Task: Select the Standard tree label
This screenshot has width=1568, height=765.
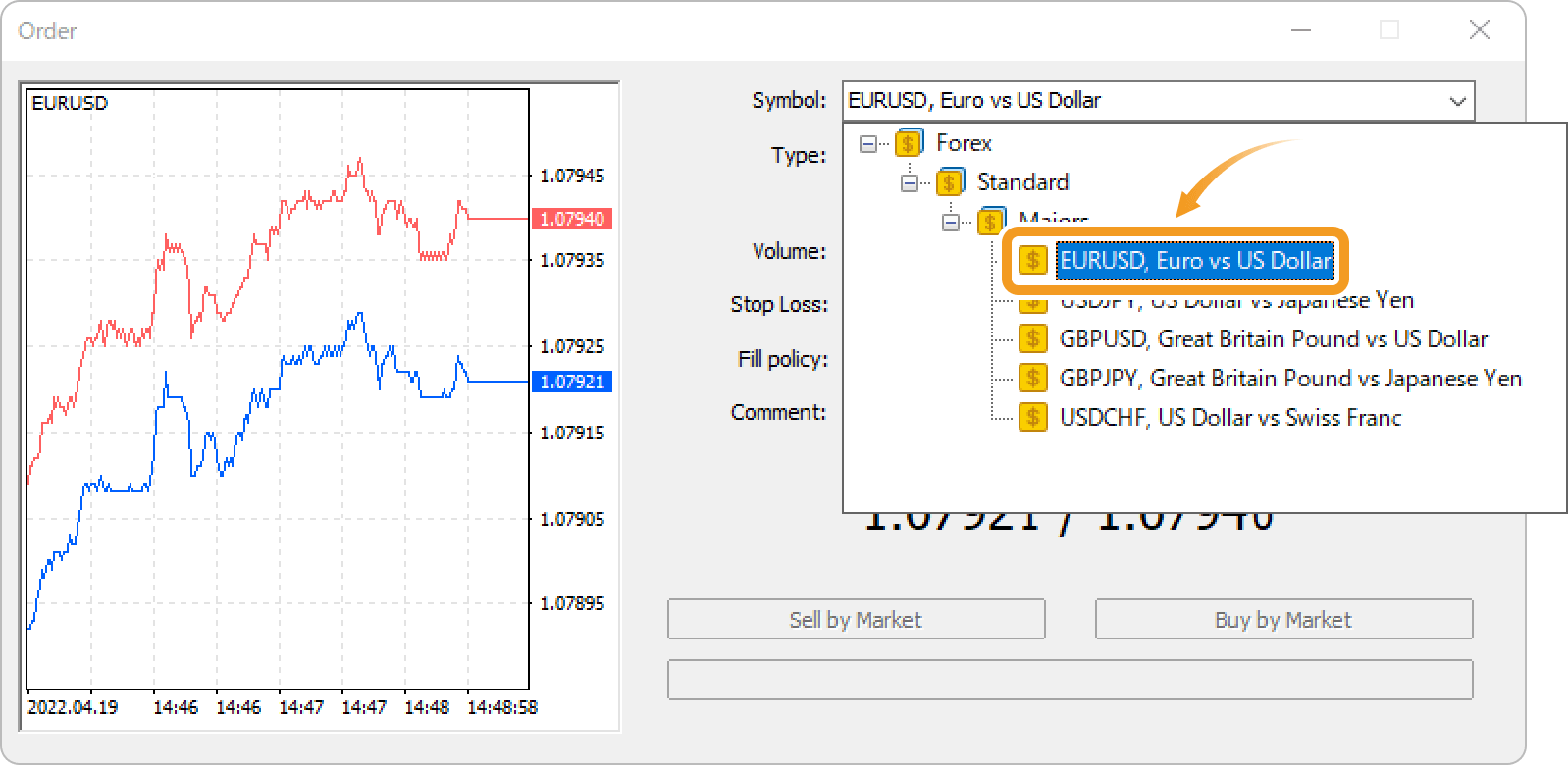Action: [1022, 182]
